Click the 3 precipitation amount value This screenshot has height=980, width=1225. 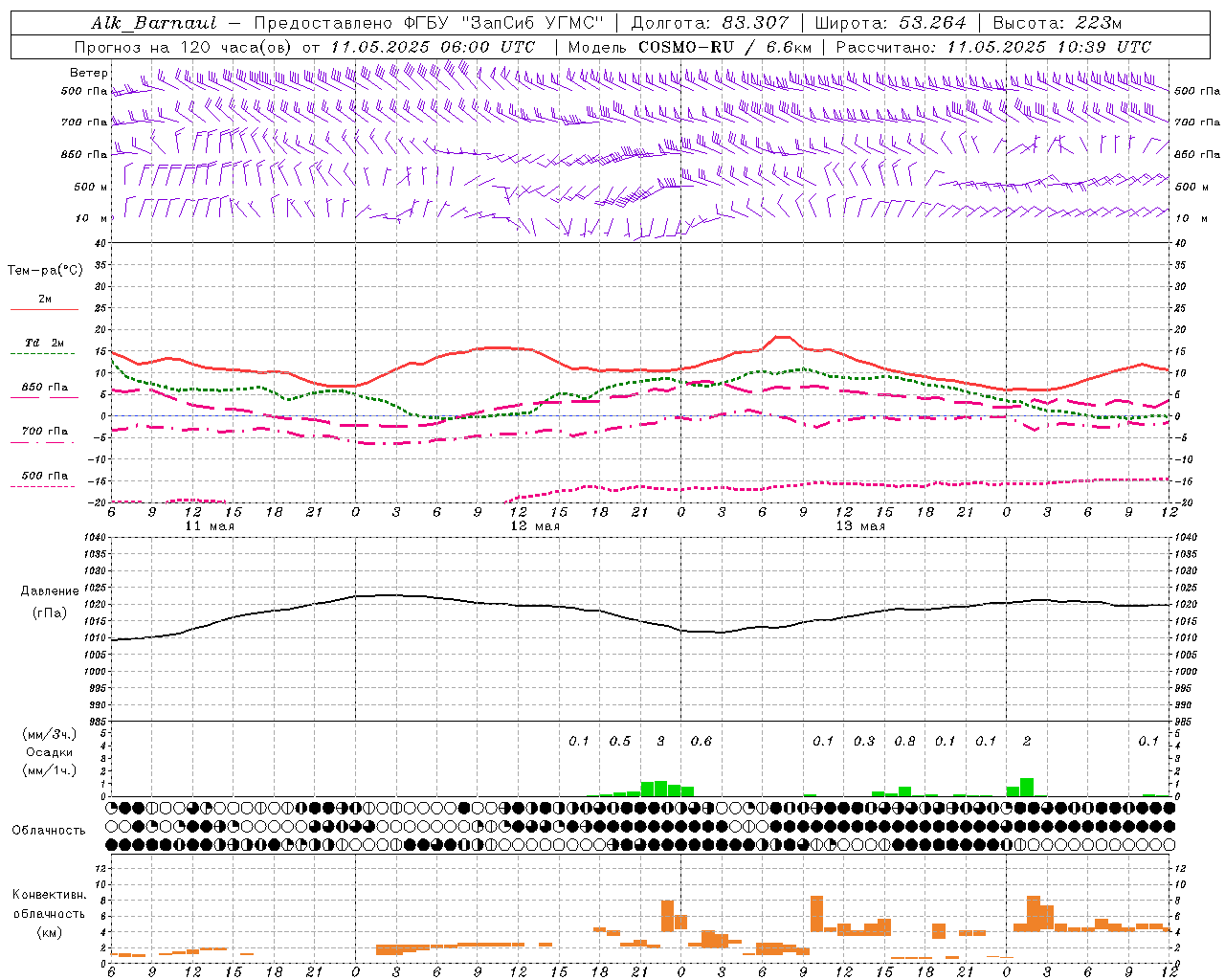(660, 741)
